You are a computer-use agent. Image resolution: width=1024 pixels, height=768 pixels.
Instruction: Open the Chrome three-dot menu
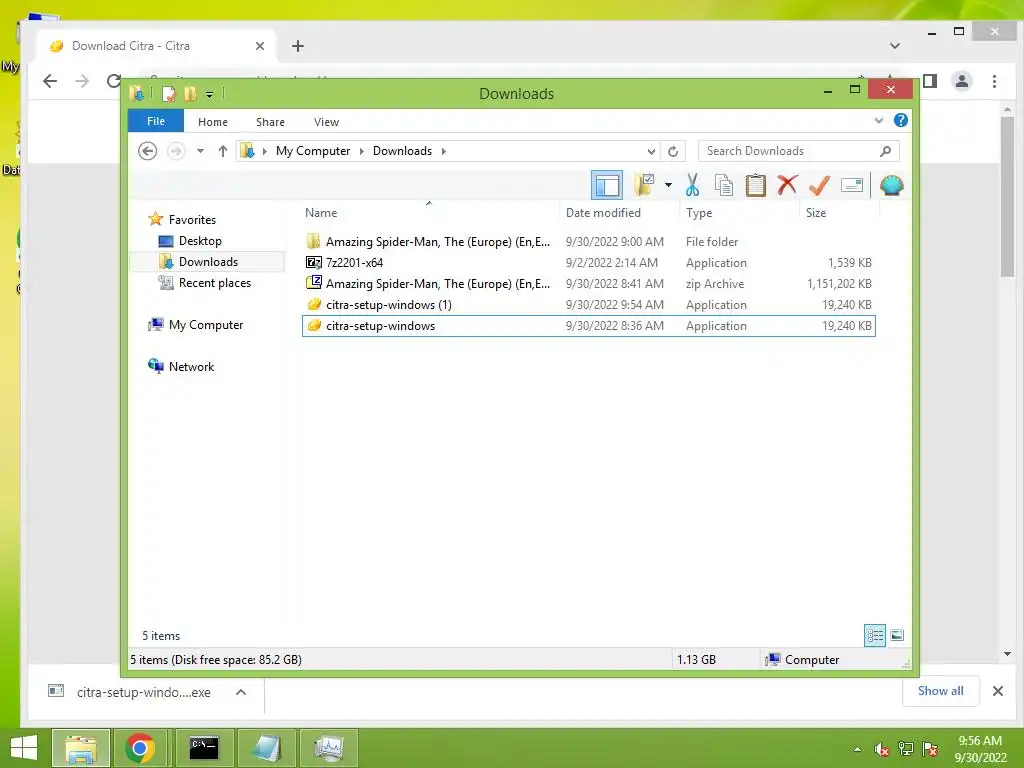(x=994, y=81)
